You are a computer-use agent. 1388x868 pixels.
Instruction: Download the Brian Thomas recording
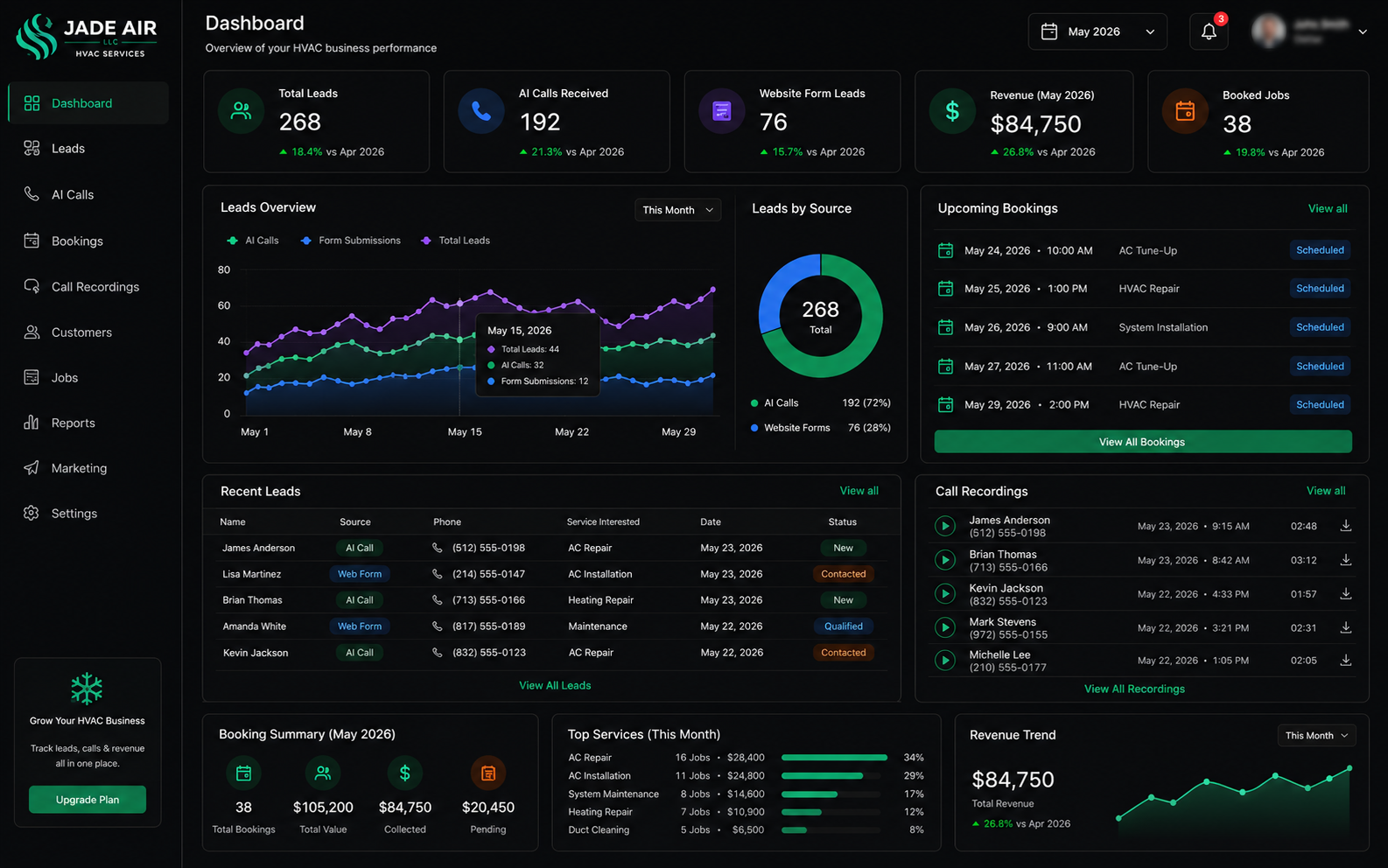point(1346,560)
